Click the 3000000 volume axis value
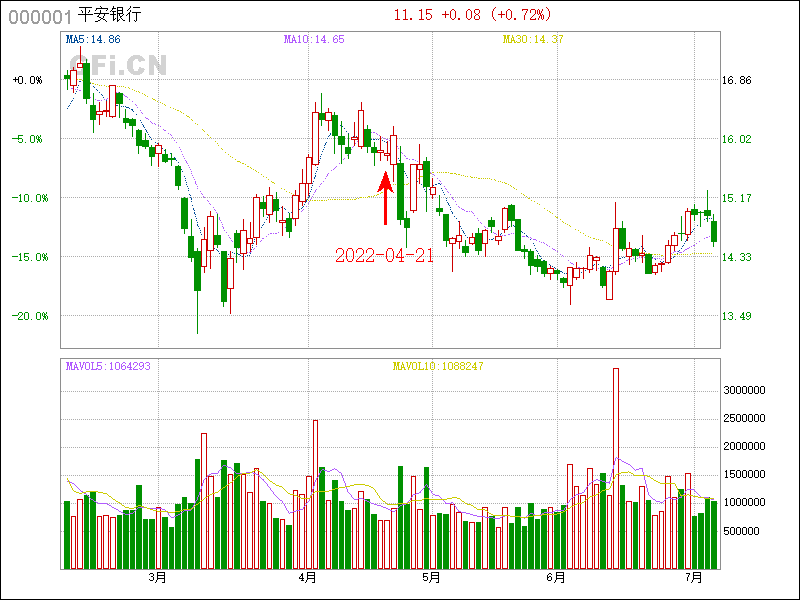This screenshot has width=800, height=600. pyautogui.click(x=744, y=390)
